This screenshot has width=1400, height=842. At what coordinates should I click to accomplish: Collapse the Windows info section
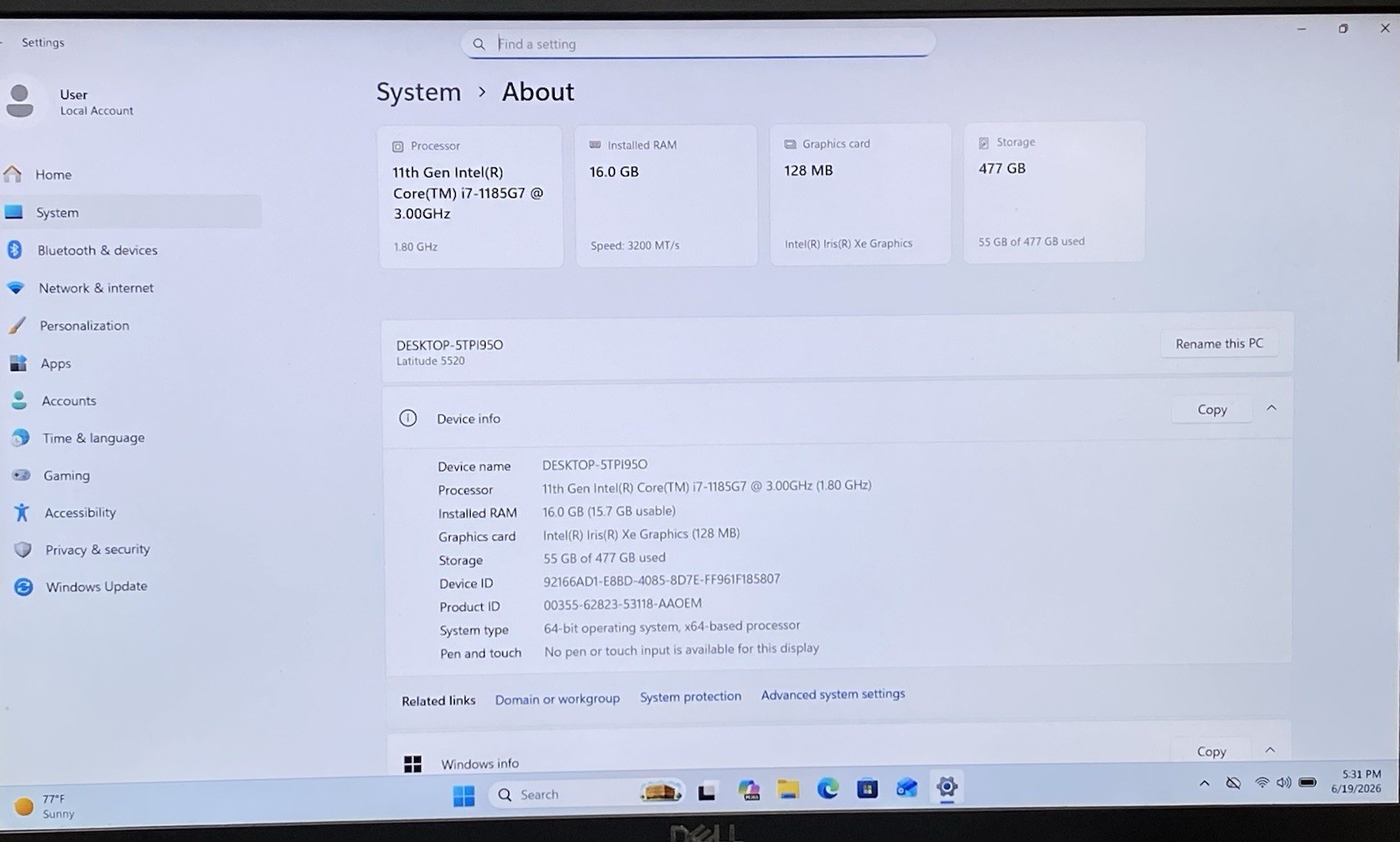point(1270,750)
